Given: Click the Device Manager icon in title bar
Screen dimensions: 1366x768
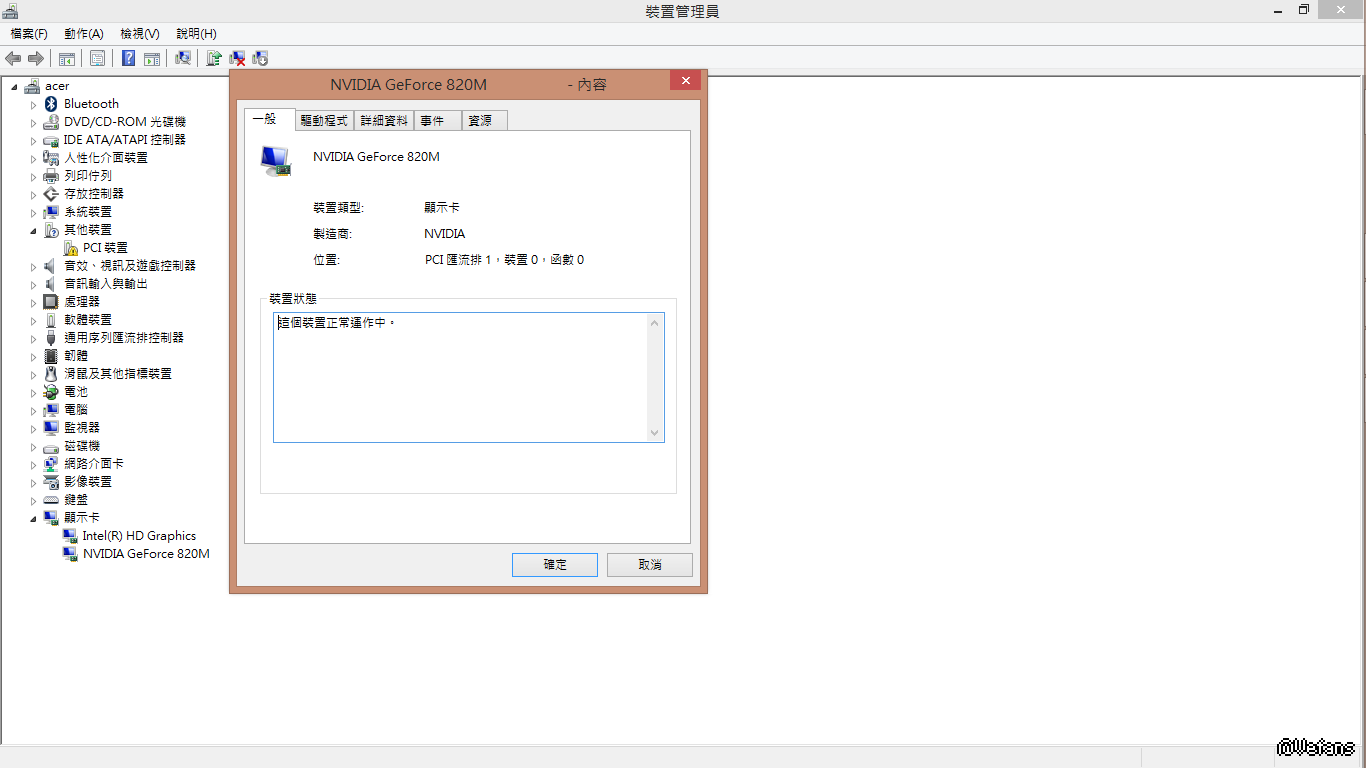Looking at the screenshot, I should point(10,11).
